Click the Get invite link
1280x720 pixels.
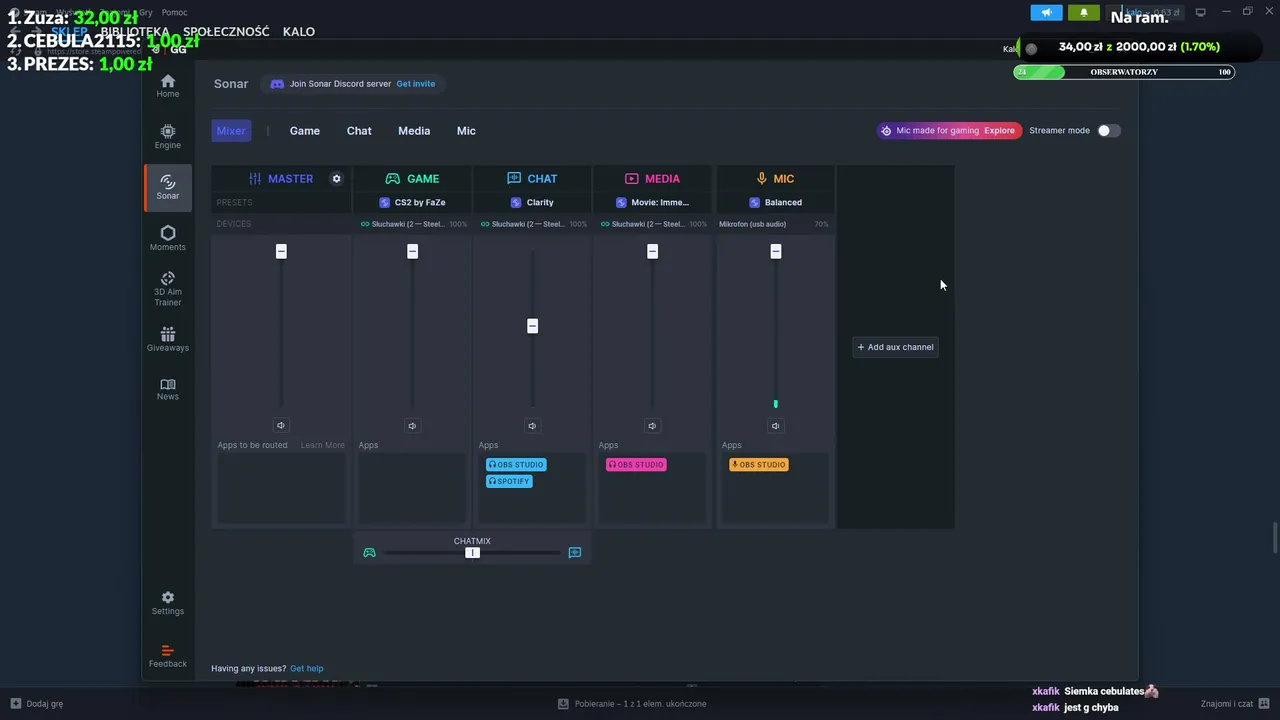click(416, 84)
